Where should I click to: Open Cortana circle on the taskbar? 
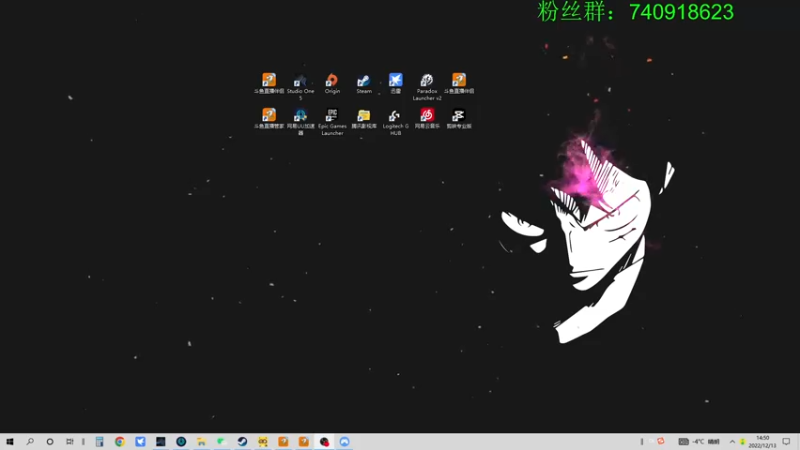tap(50, 441)
